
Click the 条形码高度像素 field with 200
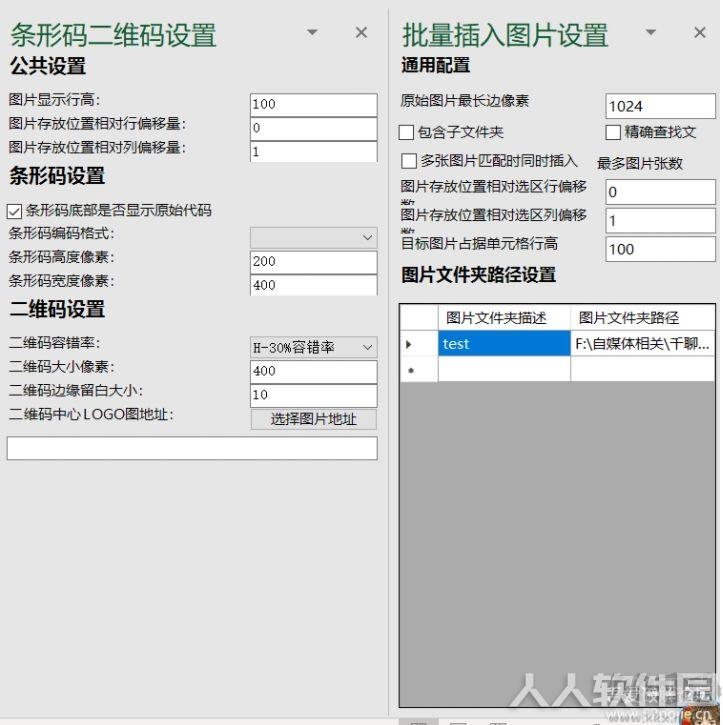[313, 262]
